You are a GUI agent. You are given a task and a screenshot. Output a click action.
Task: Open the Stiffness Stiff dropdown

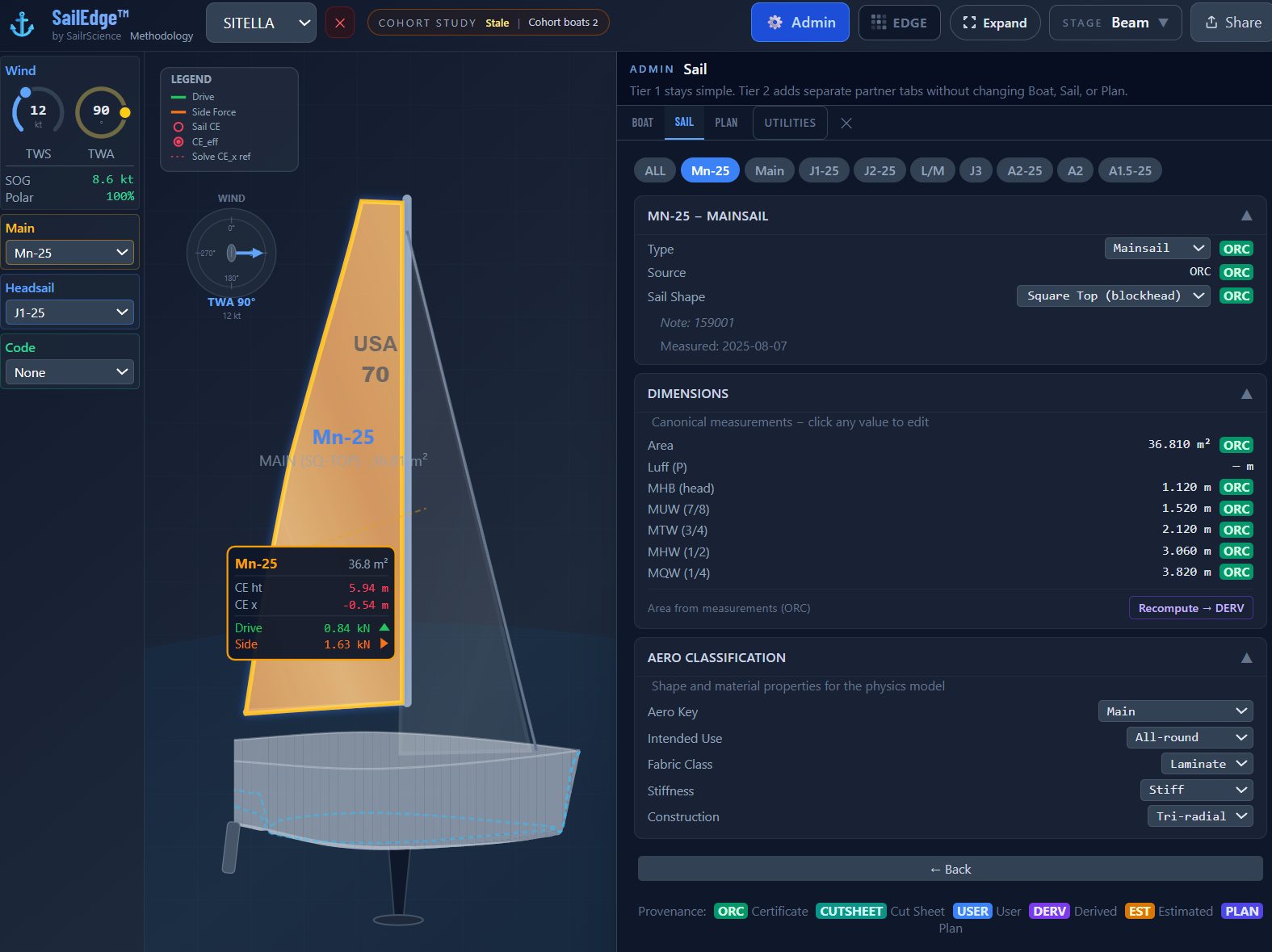[x=1197, y=790]
